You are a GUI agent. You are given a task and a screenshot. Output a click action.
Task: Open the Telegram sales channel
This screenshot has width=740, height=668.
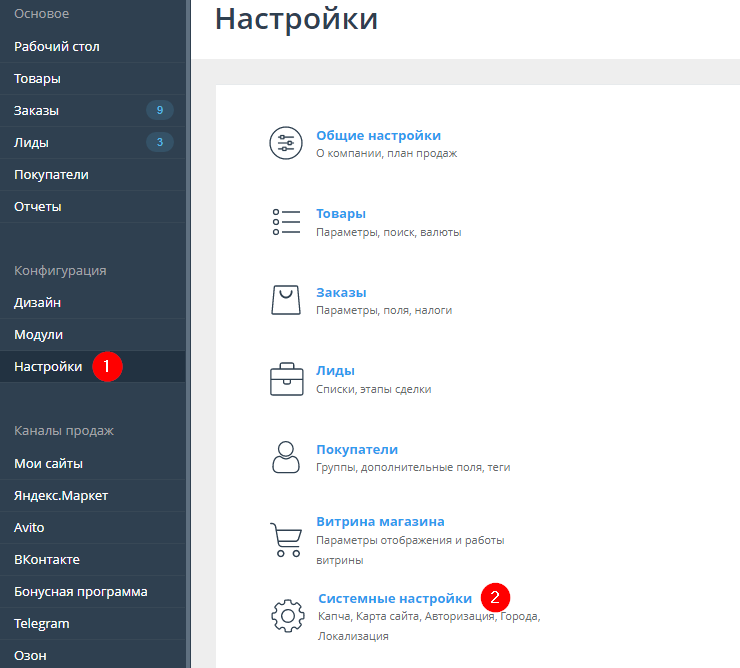coord(42,623)
